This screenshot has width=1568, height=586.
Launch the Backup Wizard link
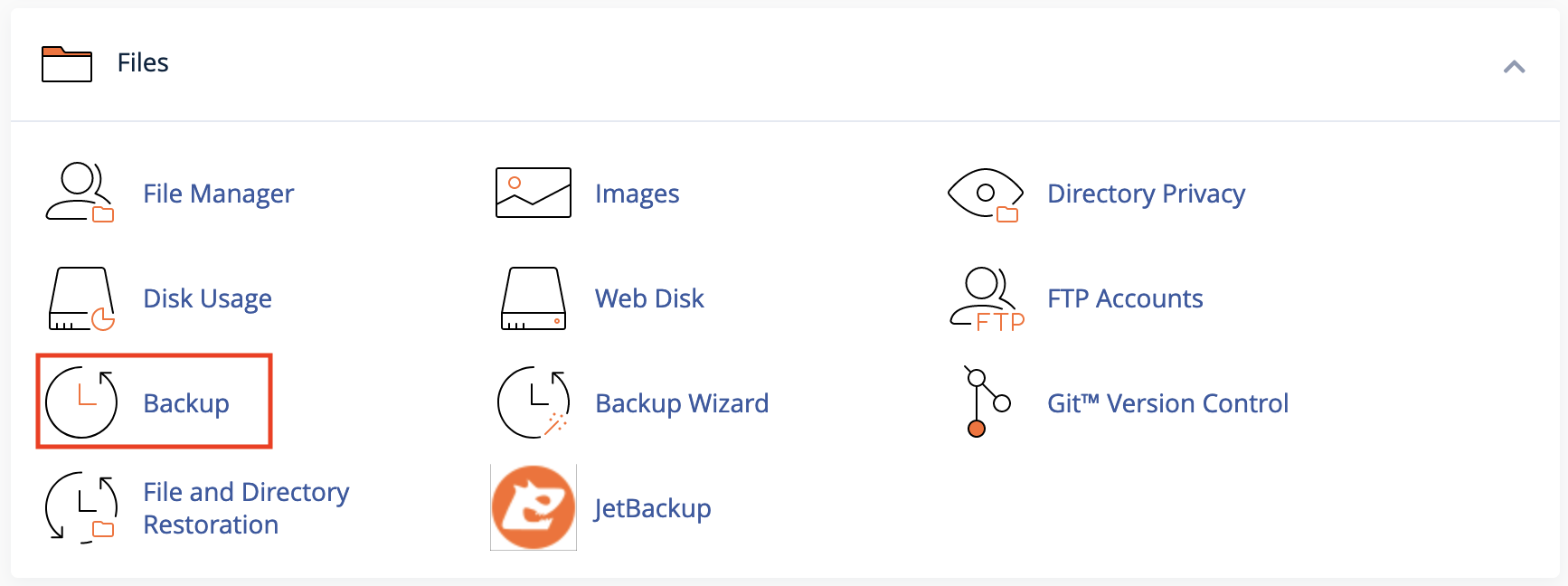682,403
